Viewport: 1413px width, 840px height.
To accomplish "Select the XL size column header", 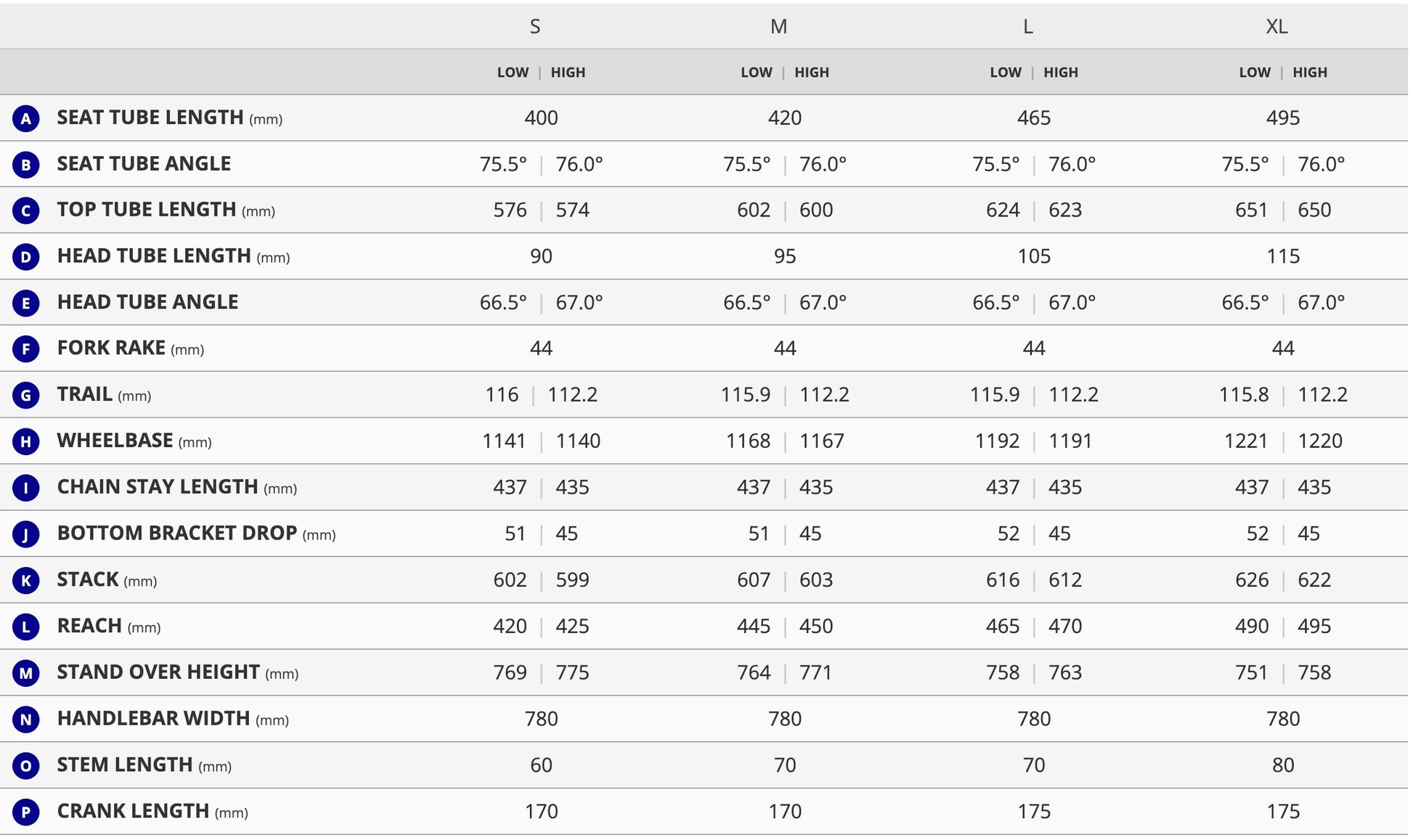I will (1277, 27).
